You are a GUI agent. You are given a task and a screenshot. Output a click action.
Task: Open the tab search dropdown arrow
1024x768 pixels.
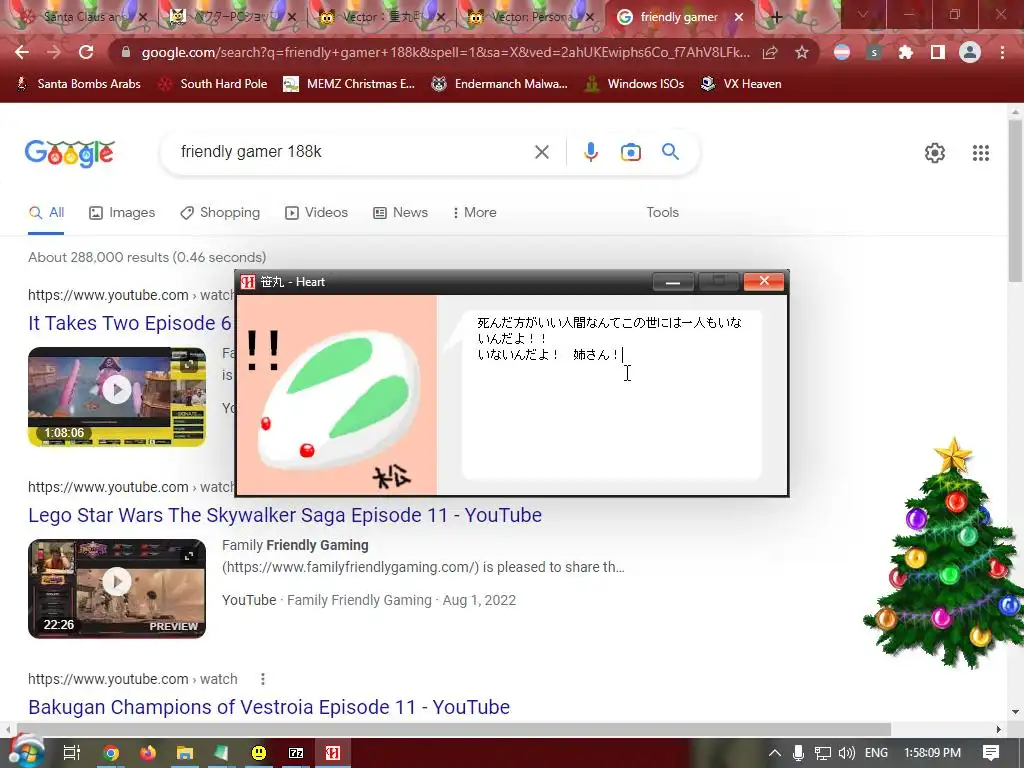[862, 14]
